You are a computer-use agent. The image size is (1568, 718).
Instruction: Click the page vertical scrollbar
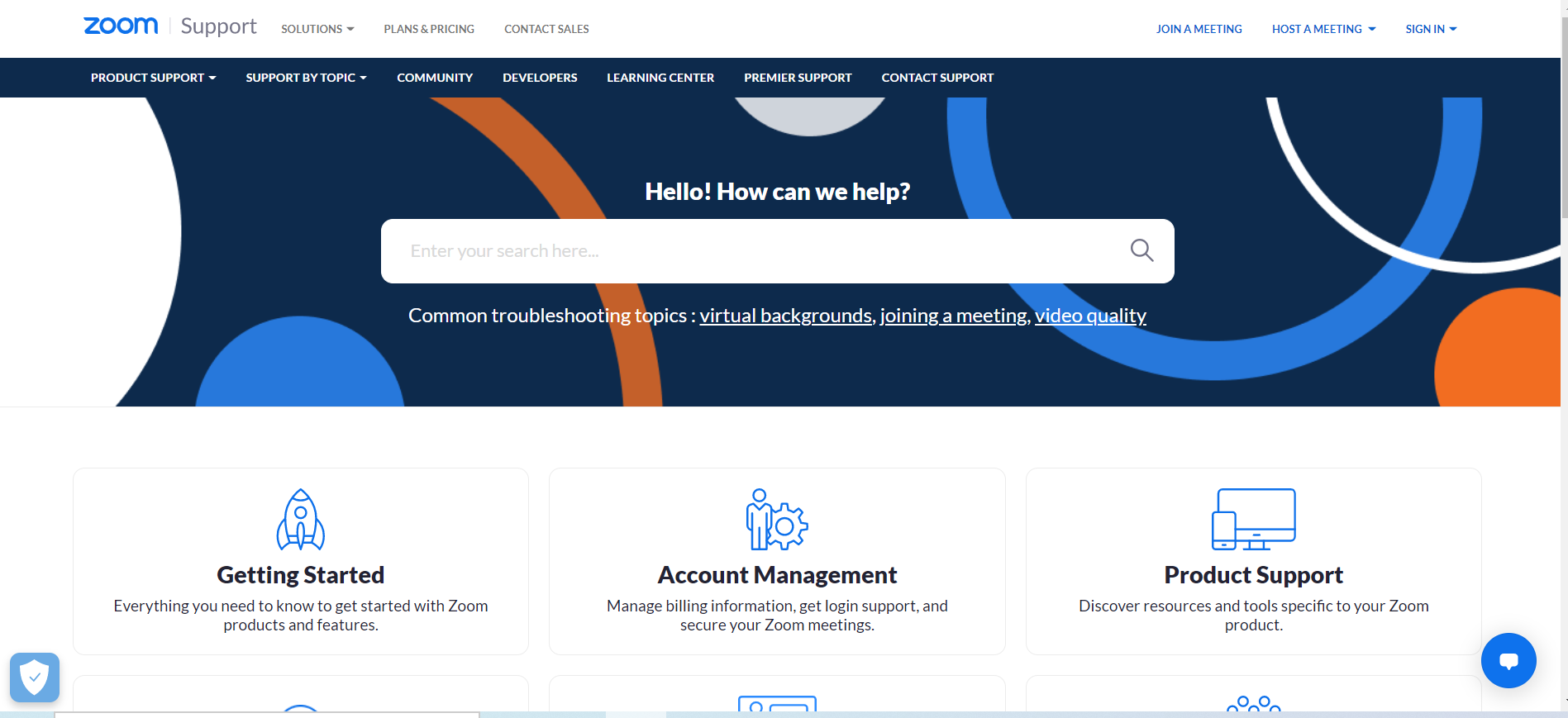pos(1564,355)
